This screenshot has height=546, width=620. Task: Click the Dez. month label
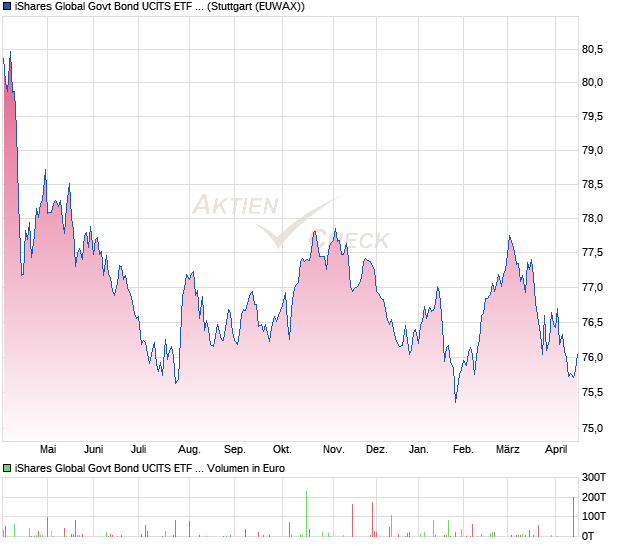coord(376,450)
